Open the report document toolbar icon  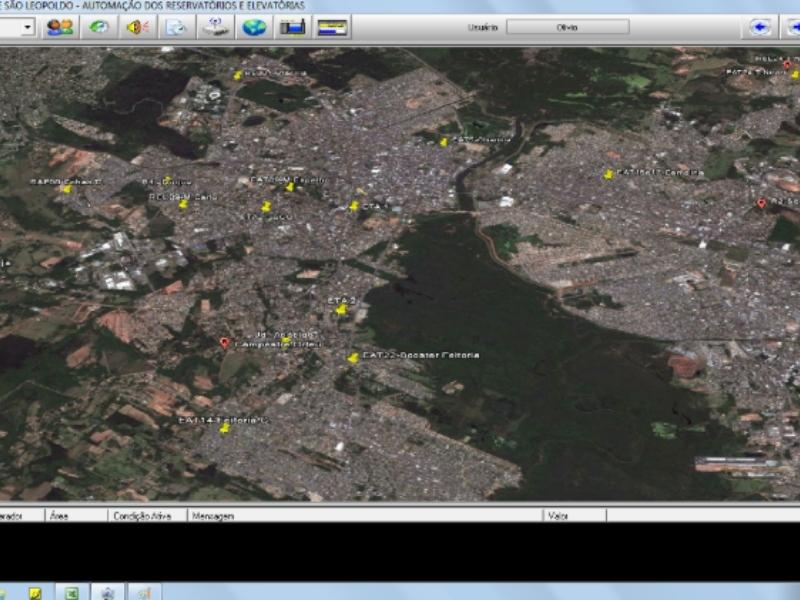pyautogui.click(x=176, y=27)
